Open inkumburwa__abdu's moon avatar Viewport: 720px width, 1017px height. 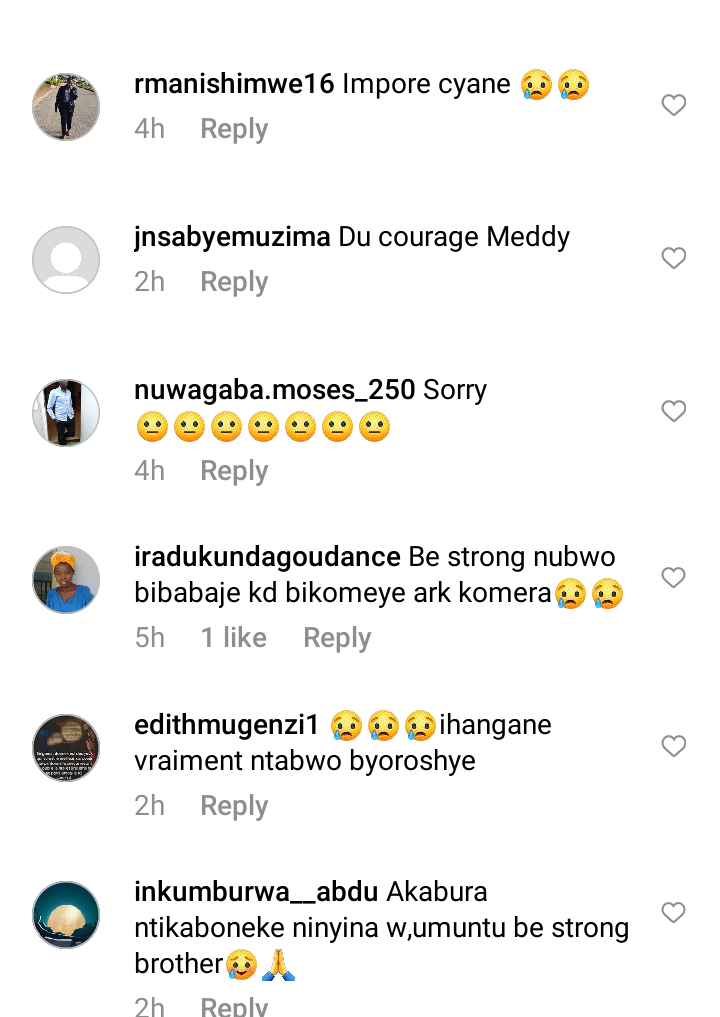pyautogui.click(x=66, y=915)
